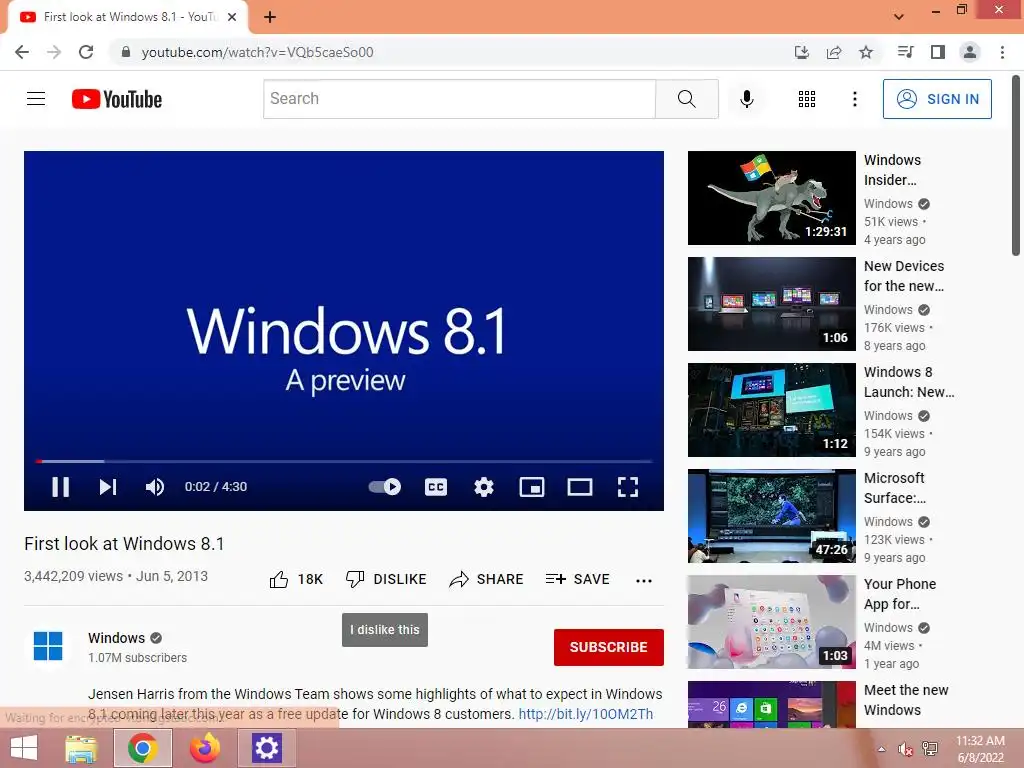Open the bit.ly link in description
The width and height of the screenshot is (1024, 768).
point(586,714)
